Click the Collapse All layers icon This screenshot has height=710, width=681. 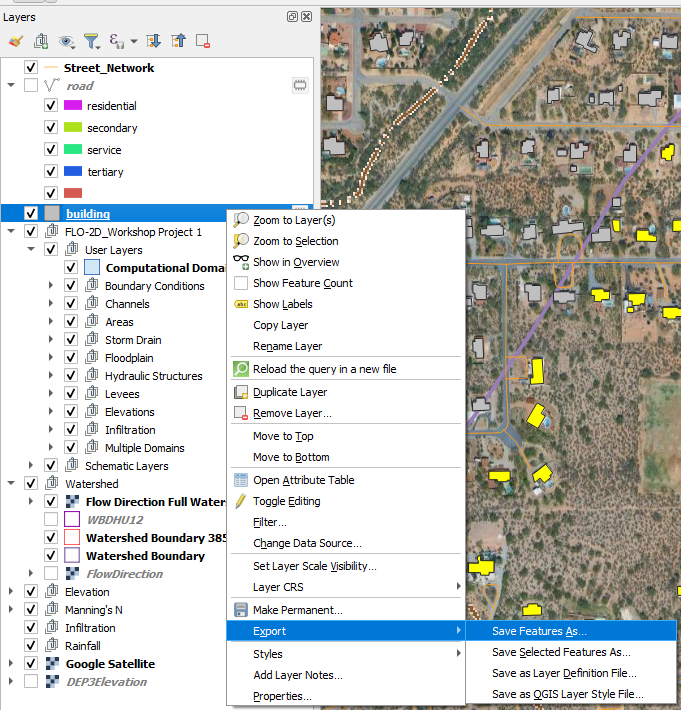pos(178,41)
